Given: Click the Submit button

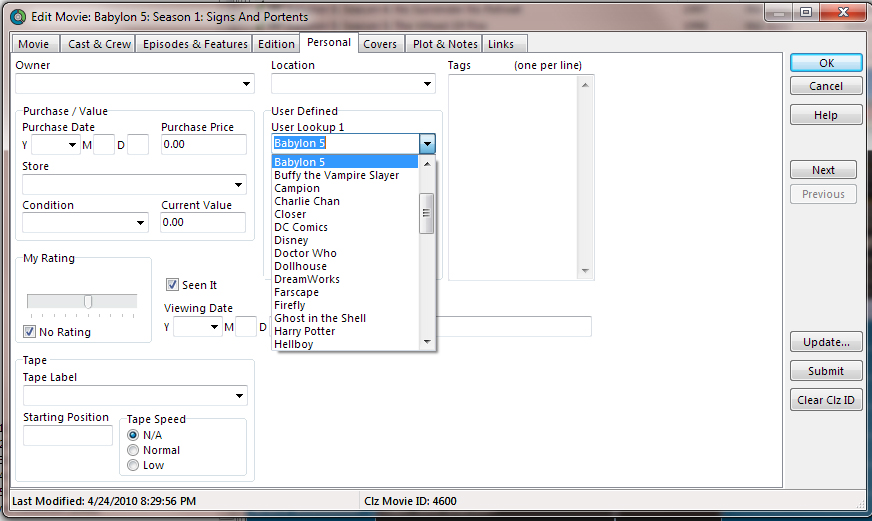Looking at the screenshot, I should coord(826,371).
